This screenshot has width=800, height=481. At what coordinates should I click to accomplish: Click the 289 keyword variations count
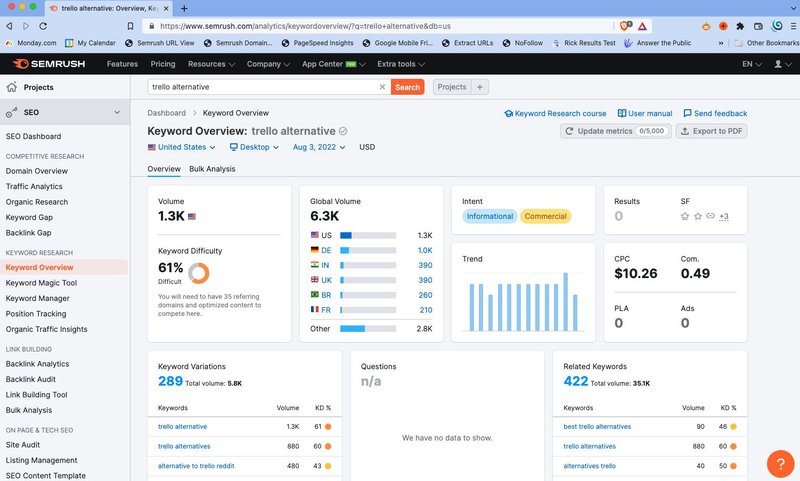point(170,381)
